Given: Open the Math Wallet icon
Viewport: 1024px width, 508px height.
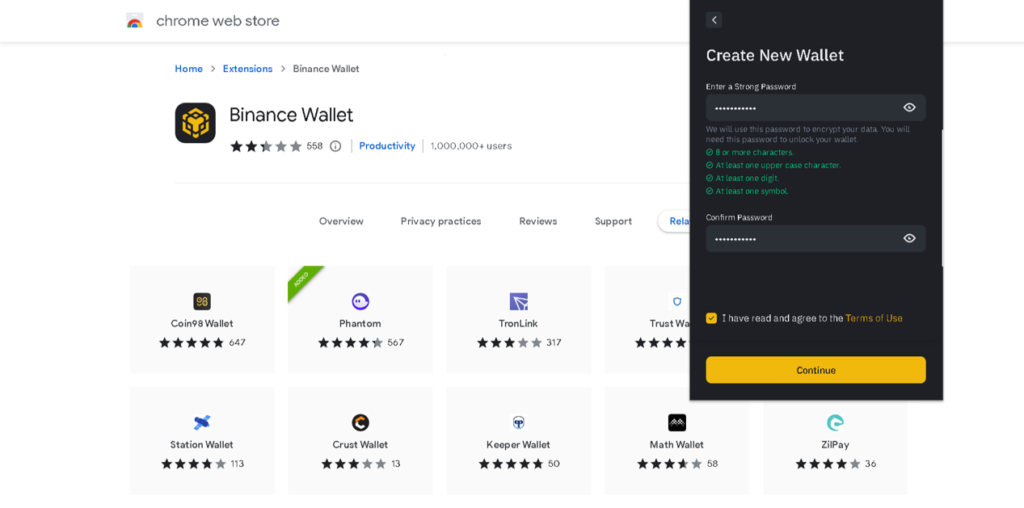Looking at the screenshot, I should 677,422.
